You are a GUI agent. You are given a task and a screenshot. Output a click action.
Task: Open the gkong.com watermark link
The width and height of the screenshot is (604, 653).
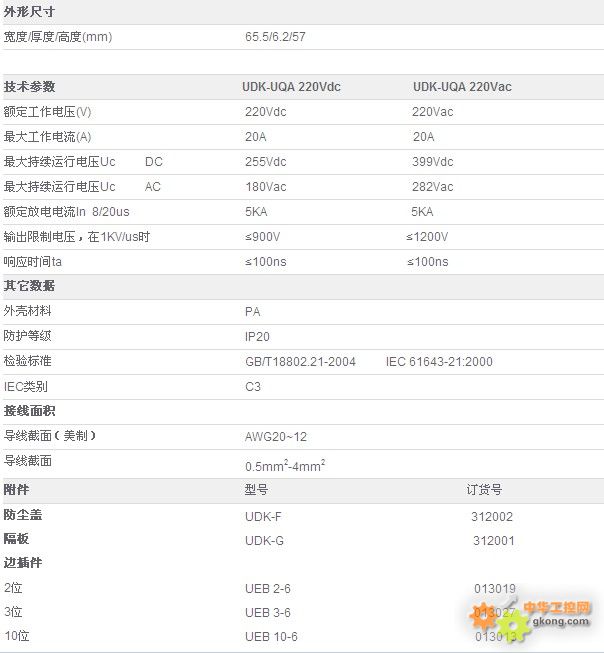pos(558,621)
